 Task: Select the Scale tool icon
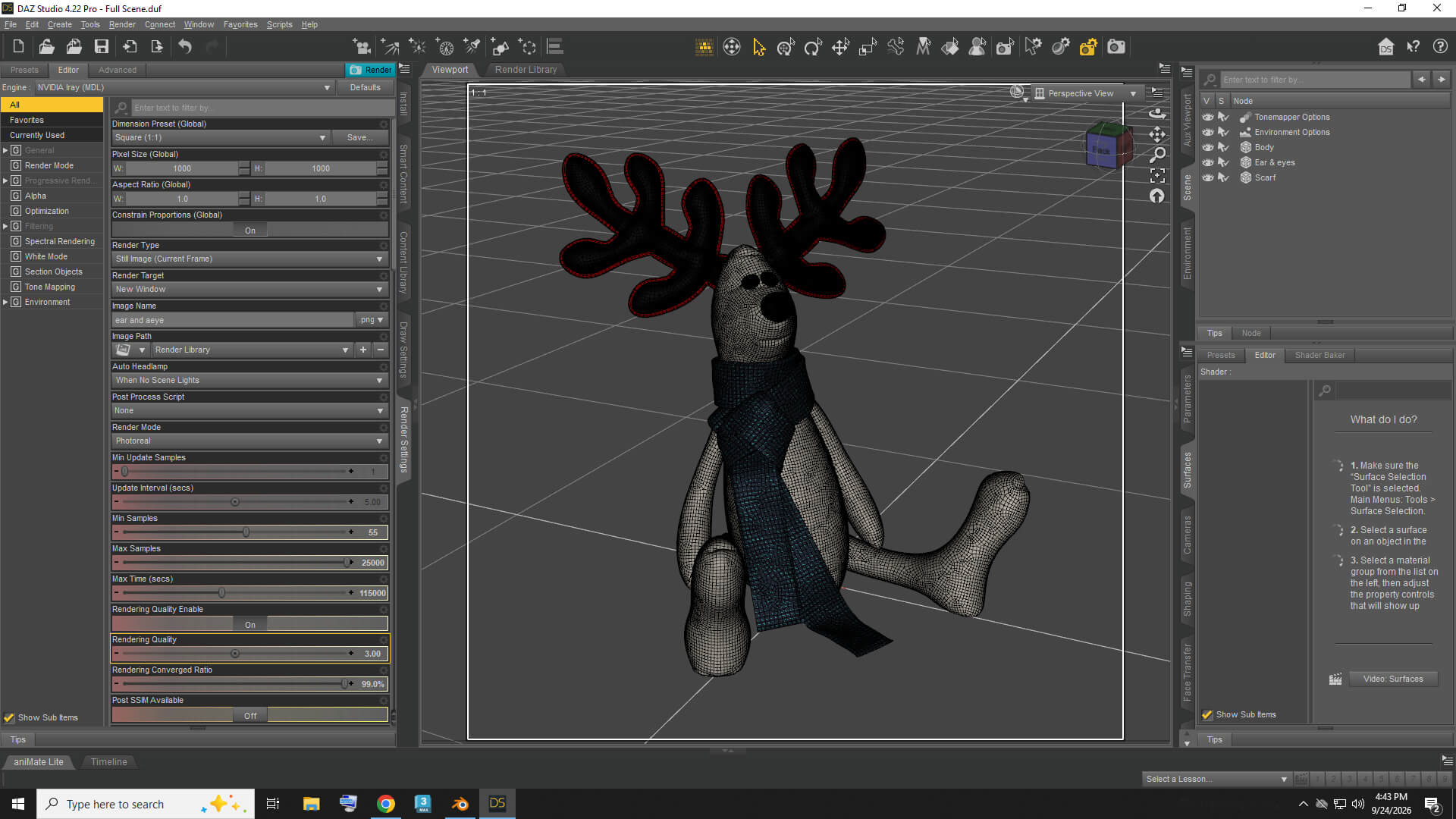coord(868,48)
